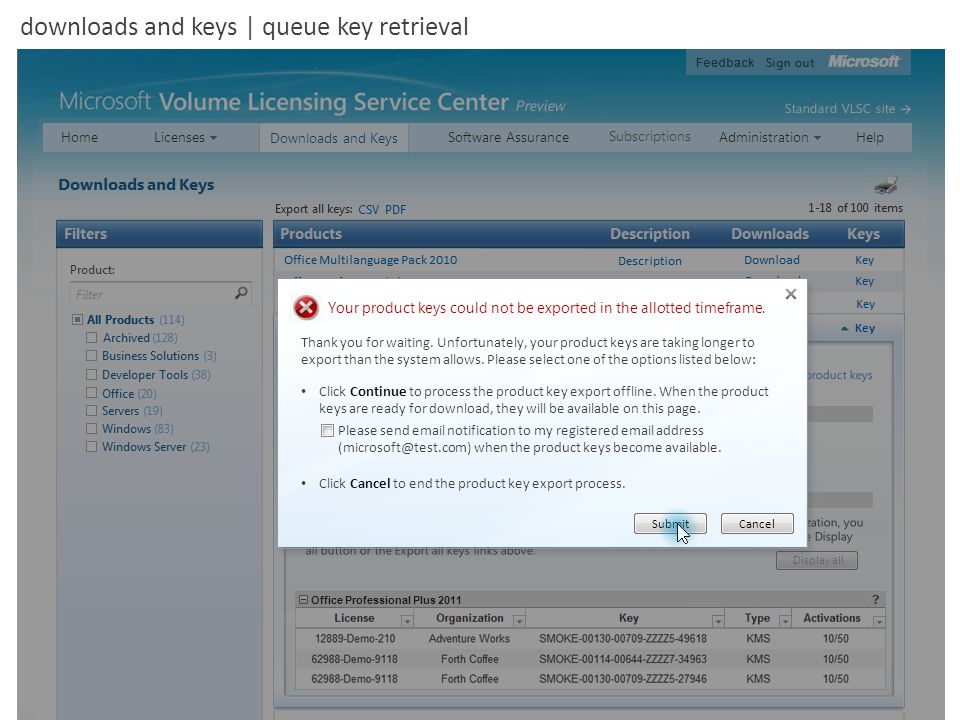Image resolution: width=960 pixels, height=720 pixels.
Task: Open the License column filter dropdown
Action: click(x=407, y=621)
